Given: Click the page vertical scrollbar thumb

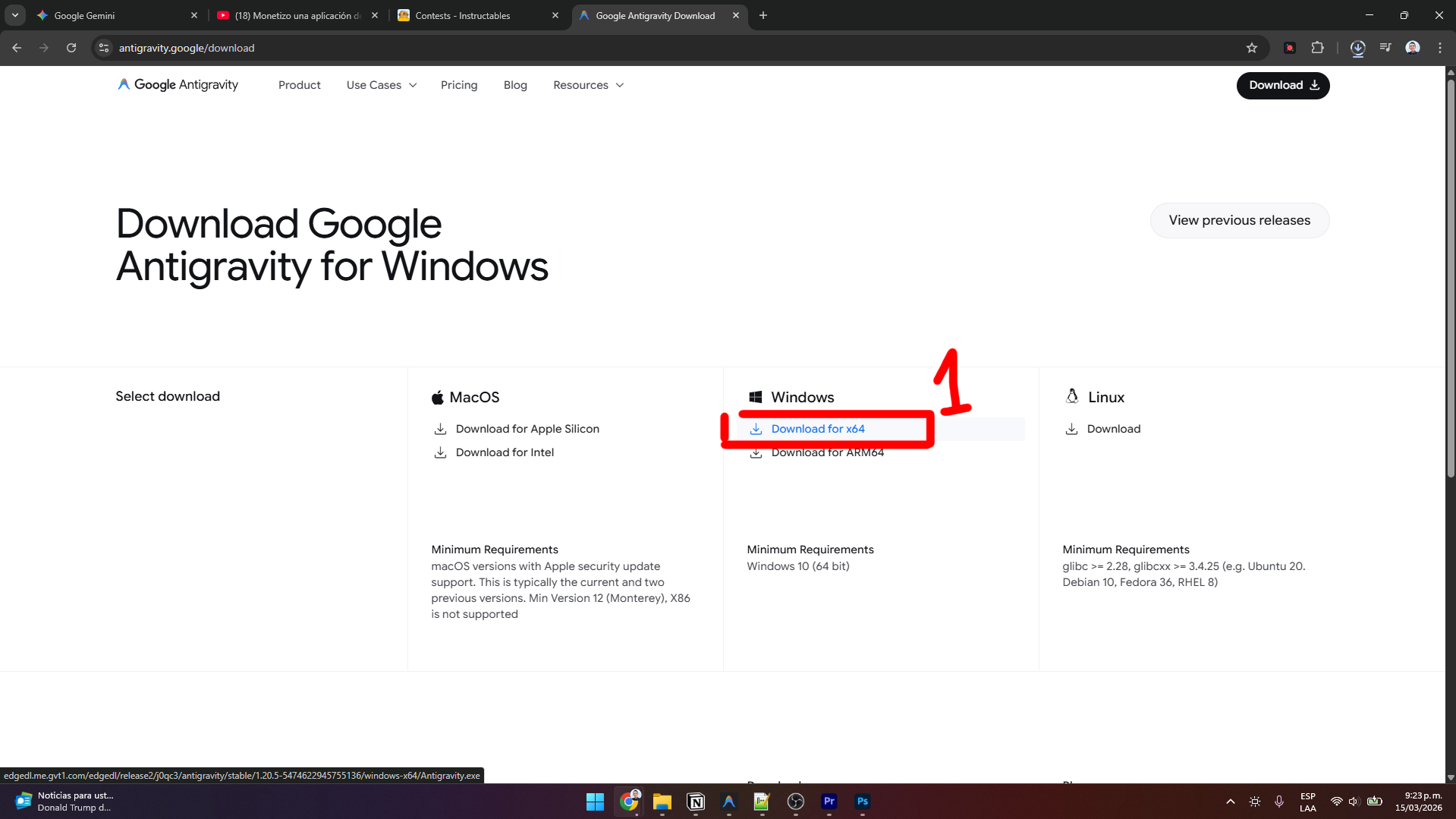Looking at the screenshot, I should click(x=1451, y=277).
